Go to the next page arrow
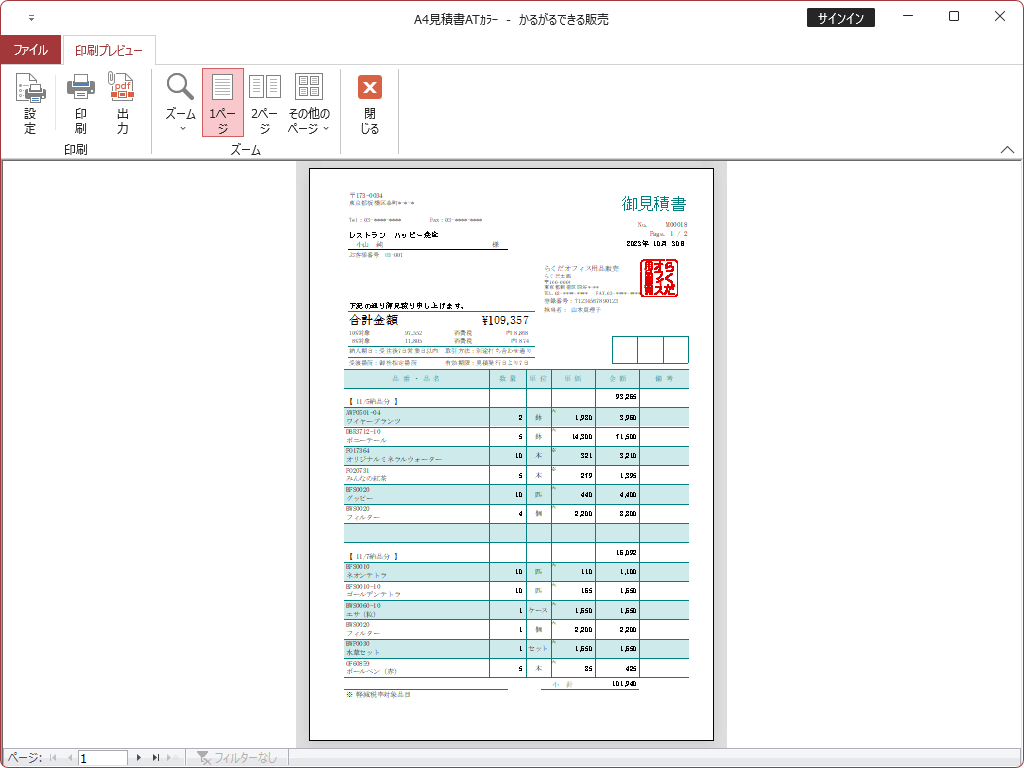Image resolution: width=1024 pixels, height=768 pixels. click(x=139, y=757)
